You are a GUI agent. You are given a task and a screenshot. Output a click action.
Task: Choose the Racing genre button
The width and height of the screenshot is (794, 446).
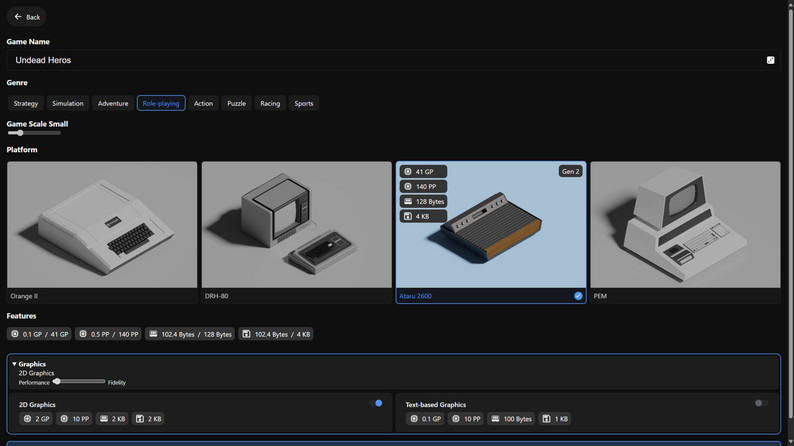click(270, 103)
